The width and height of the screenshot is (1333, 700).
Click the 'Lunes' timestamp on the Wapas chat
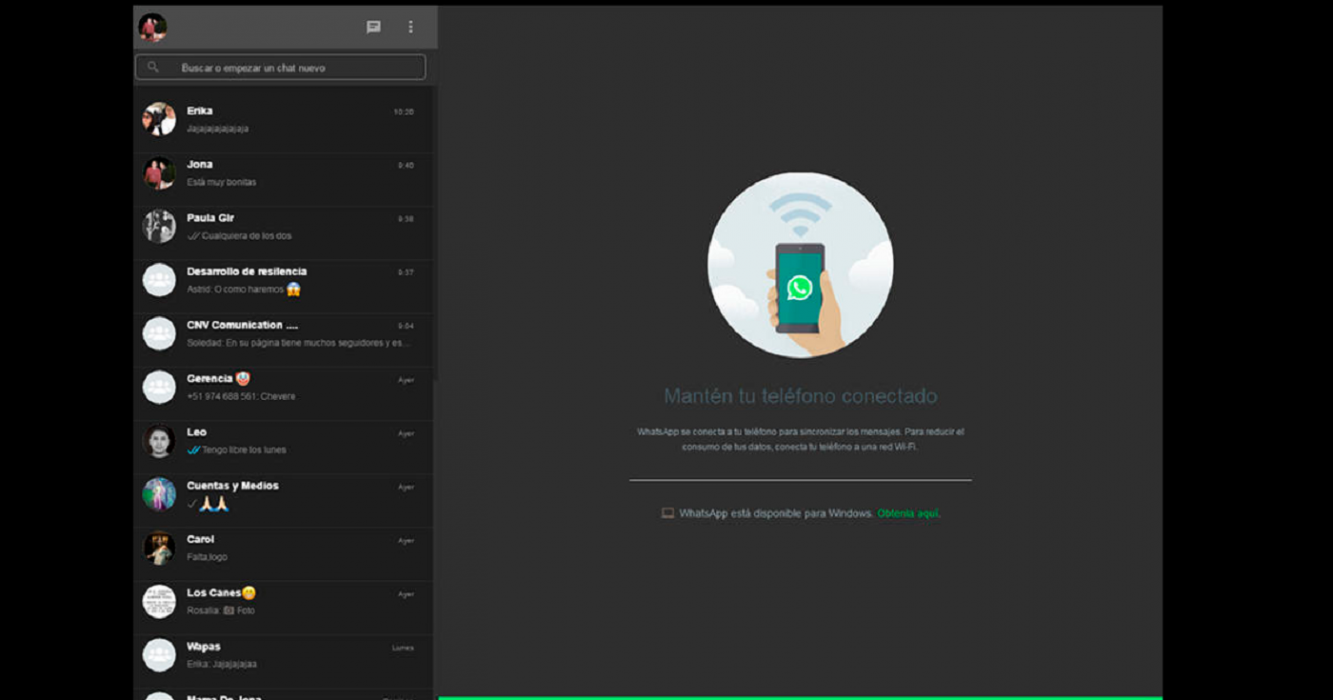403,648
